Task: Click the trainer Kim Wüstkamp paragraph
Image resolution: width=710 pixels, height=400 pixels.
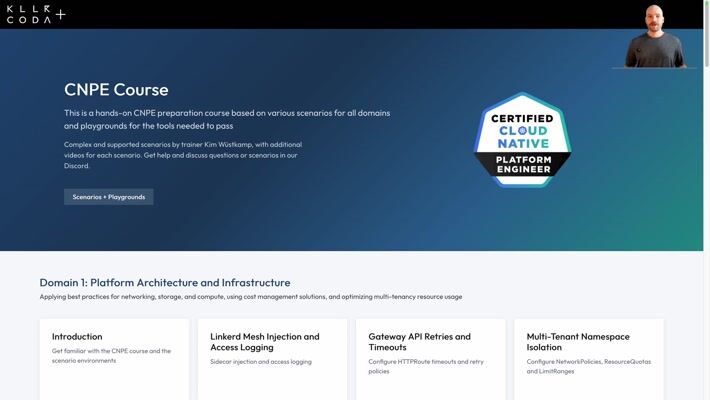Action: 183,155
